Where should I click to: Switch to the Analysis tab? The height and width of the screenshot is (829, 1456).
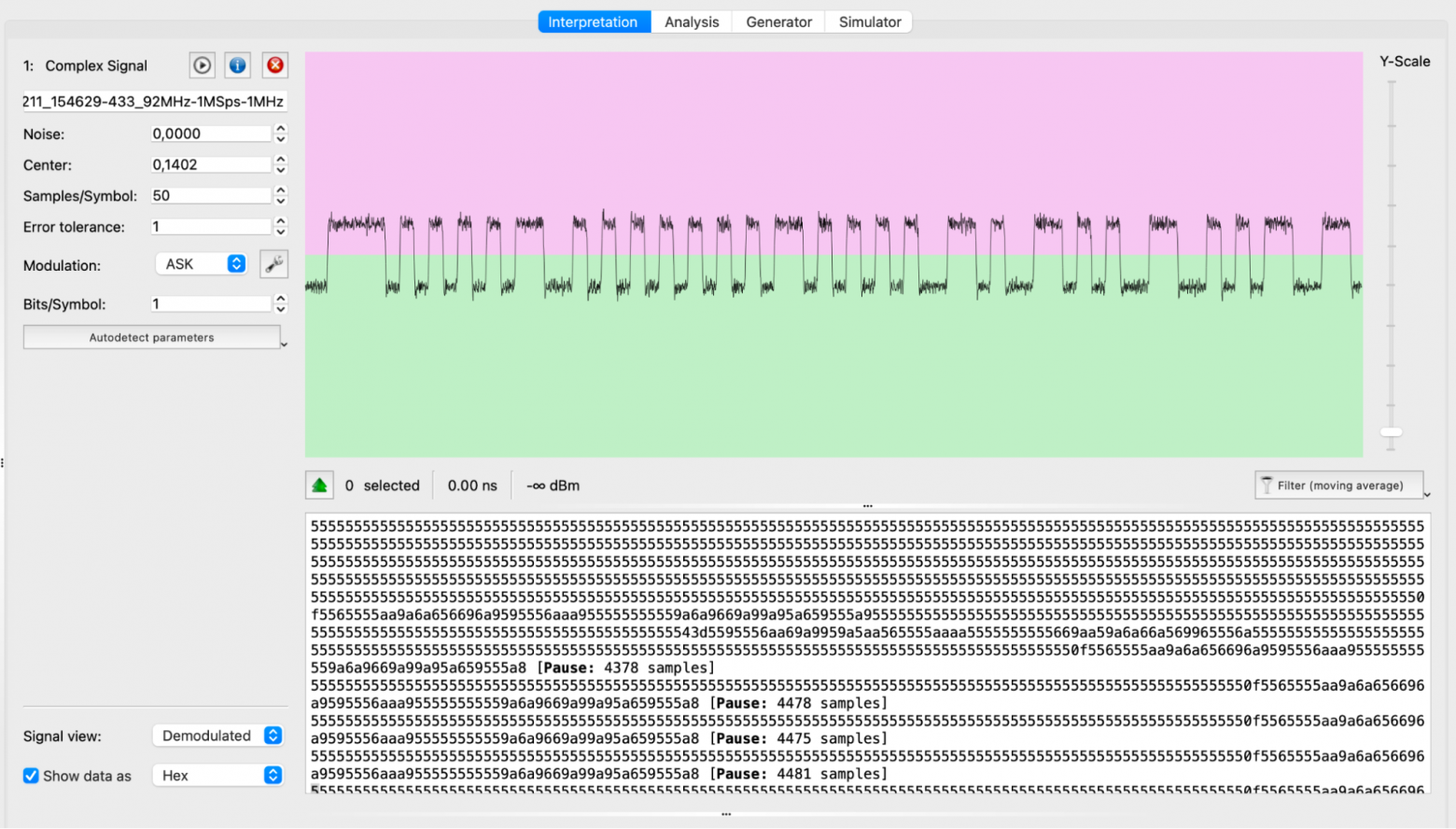pos(692,21)
